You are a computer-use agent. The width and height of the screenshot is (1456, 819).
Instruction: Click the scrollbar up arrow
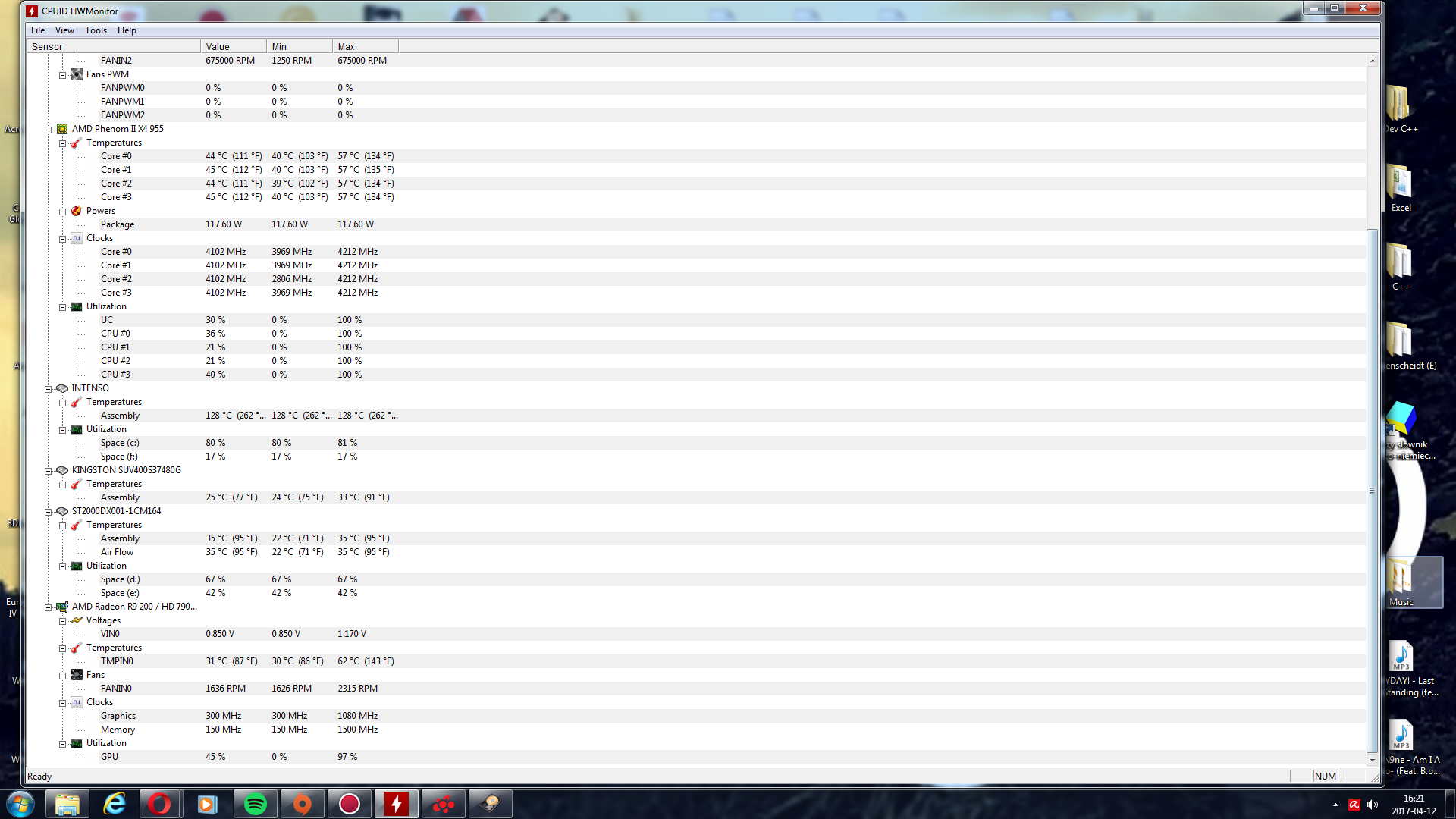click(1372, 61)
